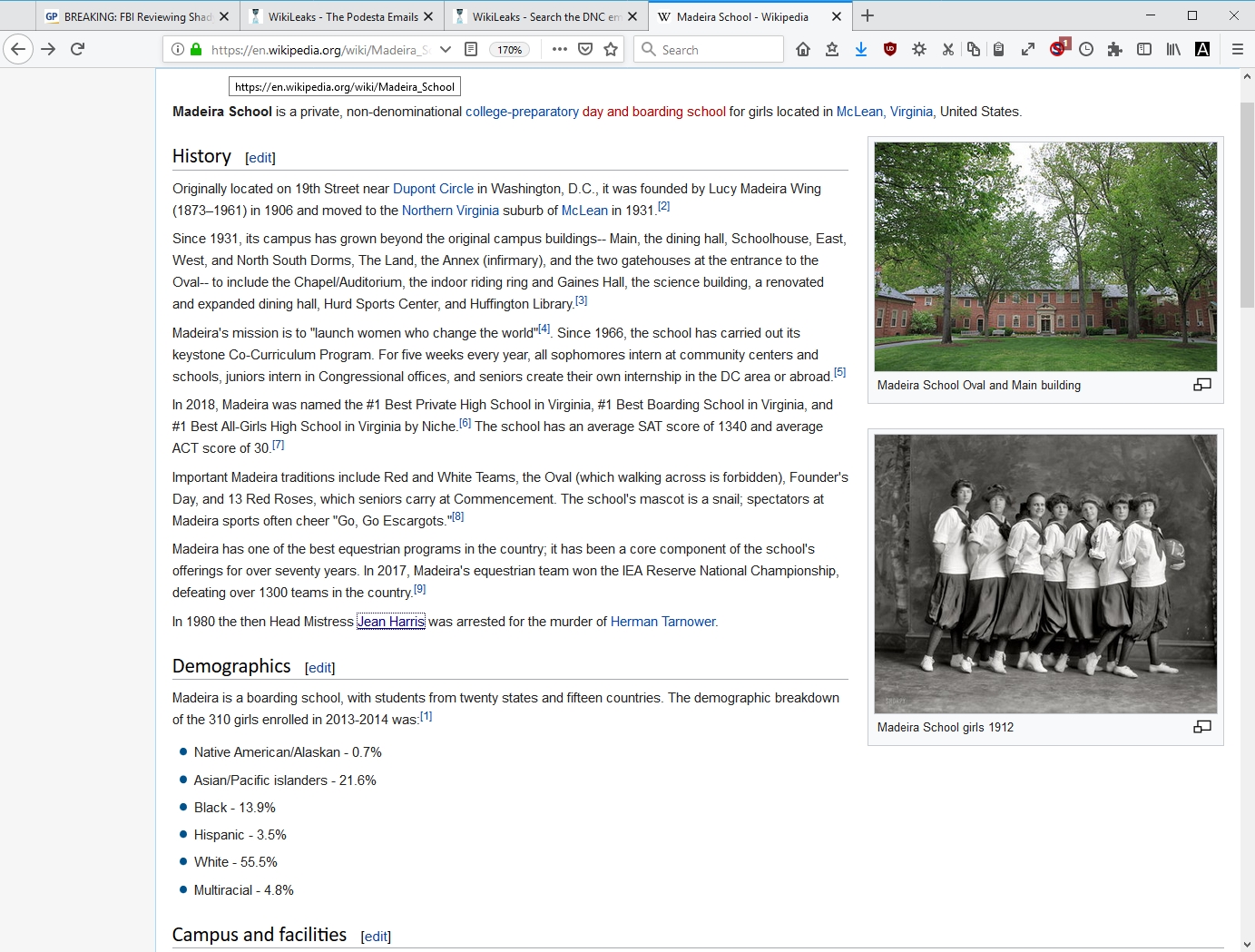Viewport: 1255px width, 952px height.
Task: Go forward to the next page
Action: tap(48, 49)
